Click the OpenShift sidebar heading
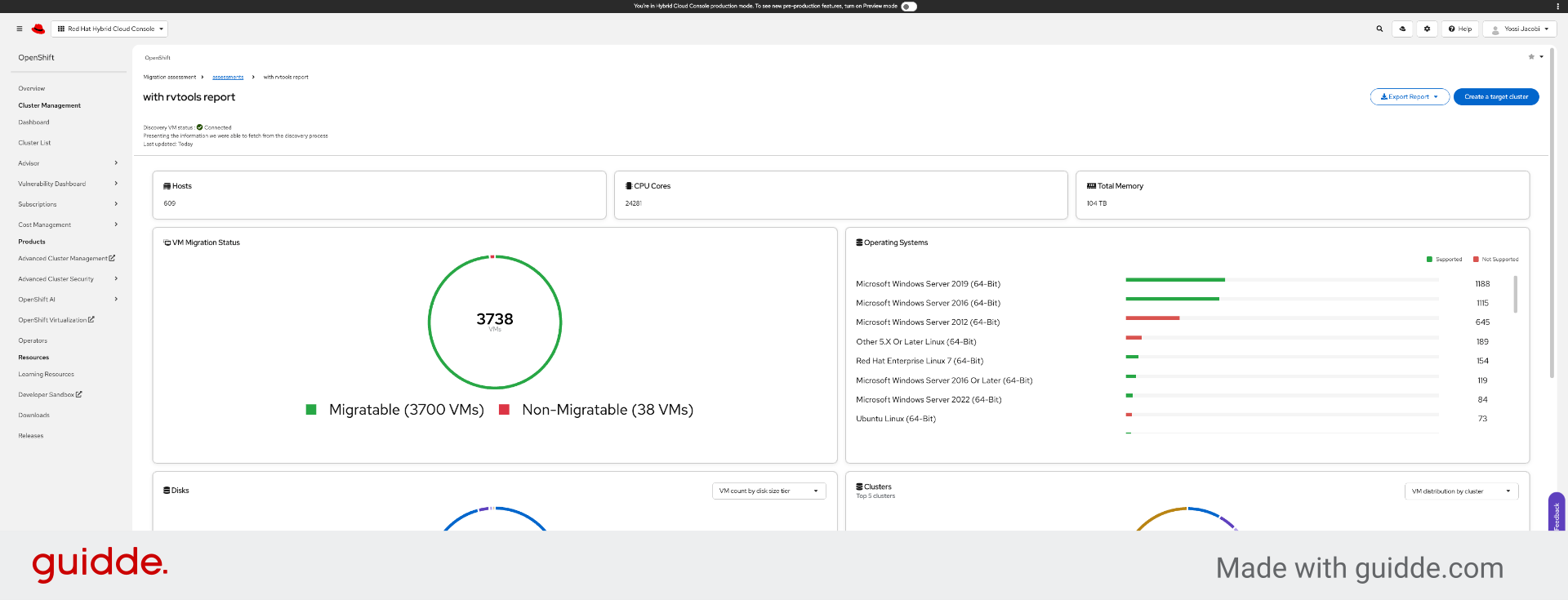Screen dimensions: 1568x600 pyautogui.click(x=37, y=58)
